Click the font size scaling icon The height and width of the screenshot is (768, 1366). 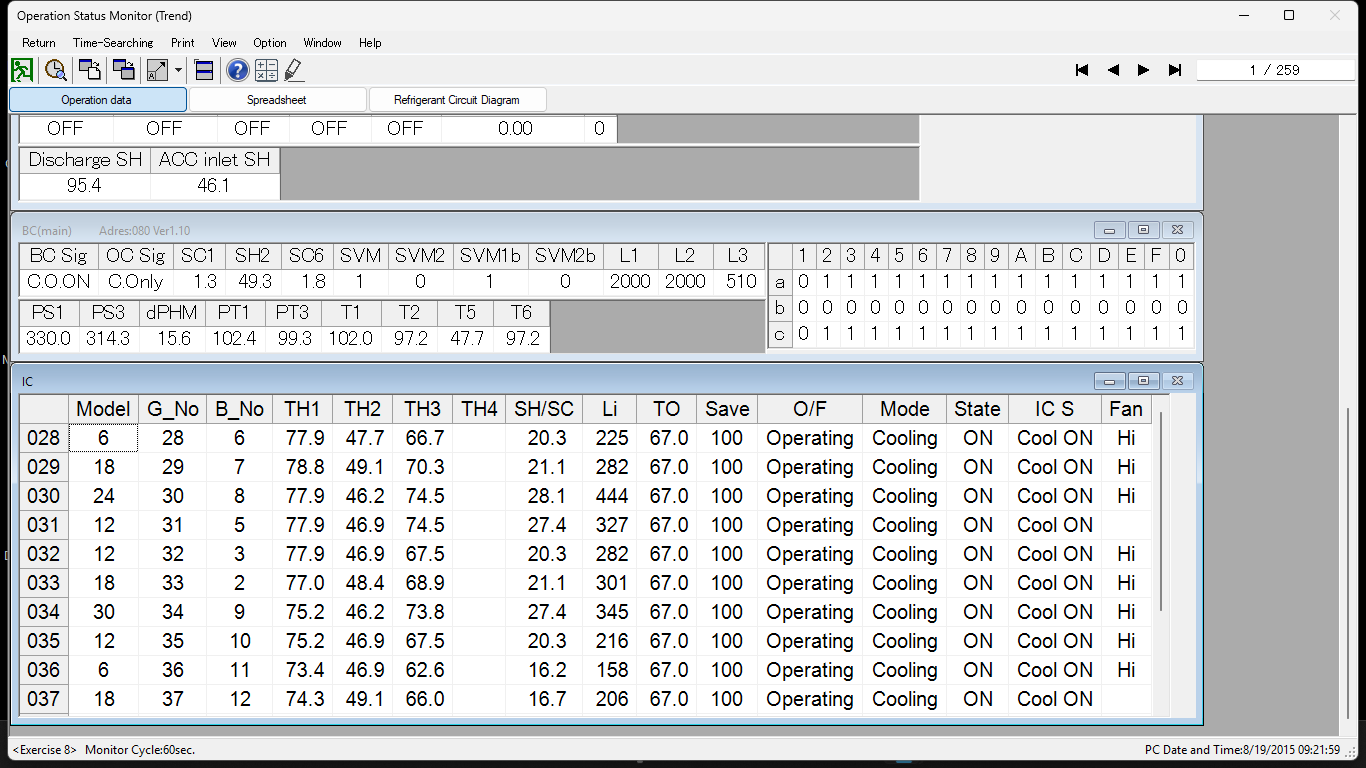click(x=157, y=70)
